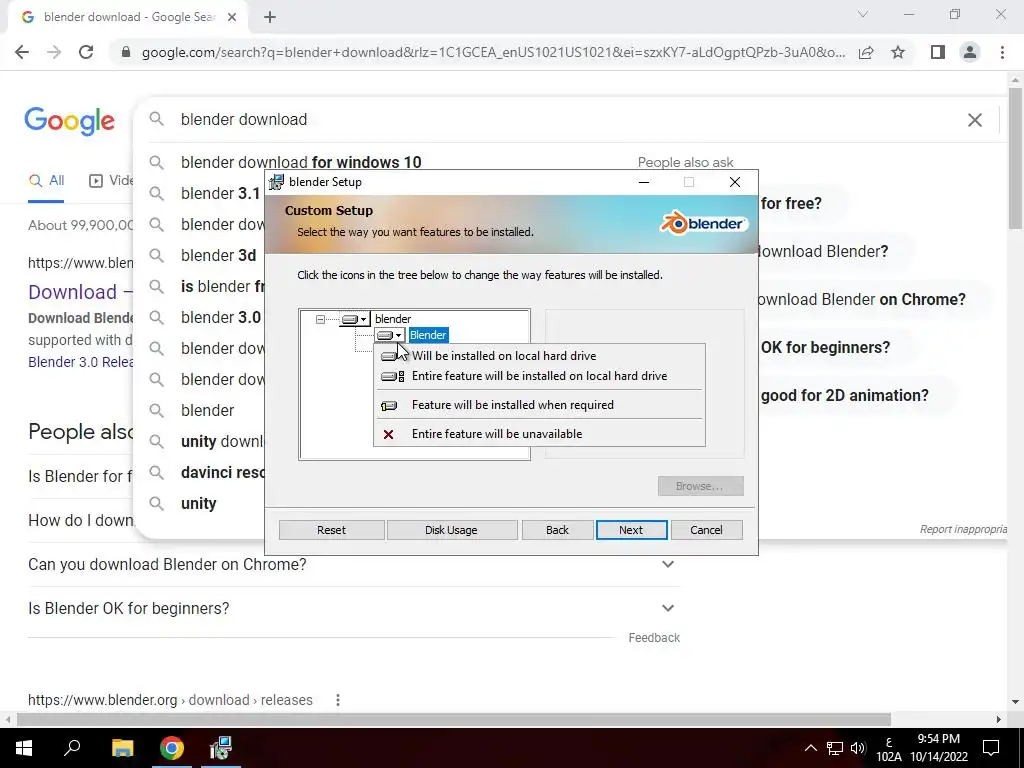This screenshot has height=768, width=1024.
Task: Click the page vertical scrollbar thumb
Action: click(1015, 157)
